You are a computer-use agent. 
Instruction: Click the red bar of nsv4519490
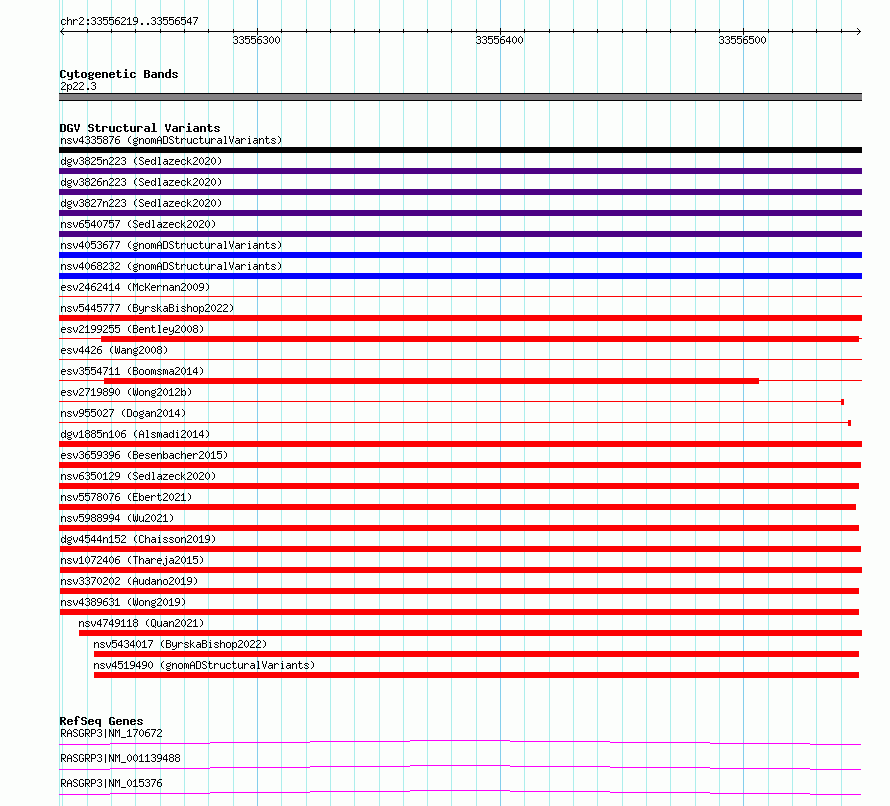pyautogui.click(x=476, y=675)
